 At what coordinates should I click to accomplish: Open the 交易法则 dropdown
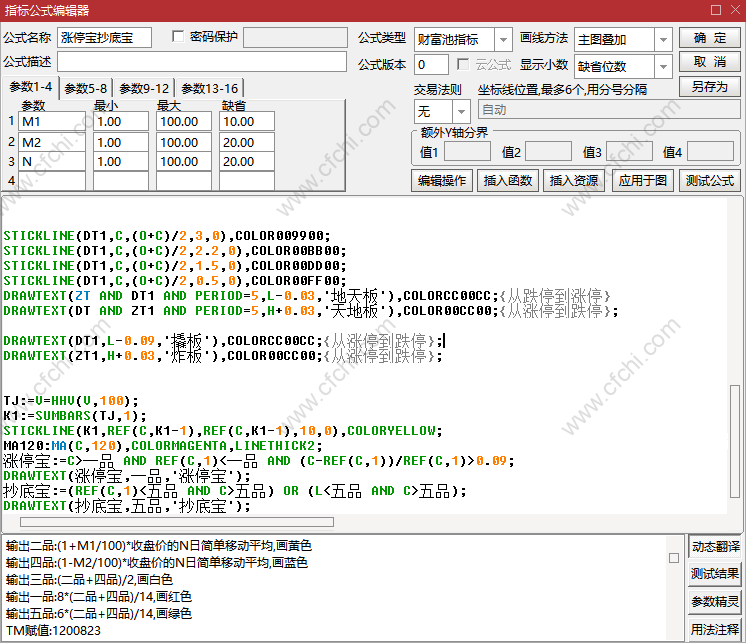[461, 112]
